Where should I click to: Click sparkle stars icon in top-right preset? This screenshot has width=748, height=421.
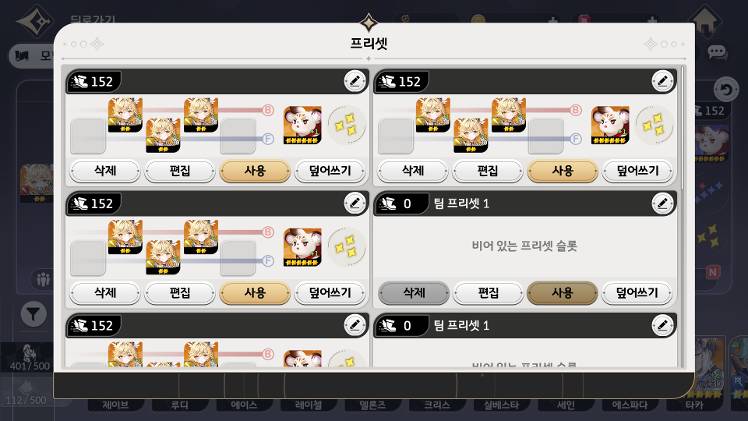654,125
